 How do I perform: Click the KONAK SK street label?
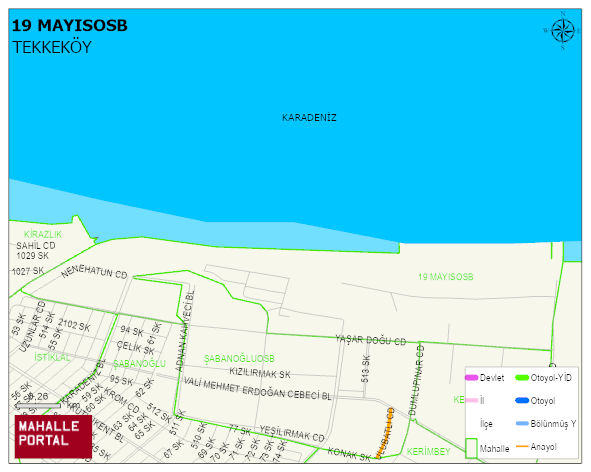[349, 454]
